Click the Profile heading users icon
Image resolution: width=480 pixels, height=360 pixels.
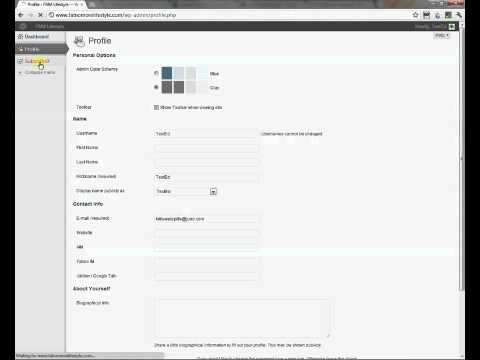(79, 41)
